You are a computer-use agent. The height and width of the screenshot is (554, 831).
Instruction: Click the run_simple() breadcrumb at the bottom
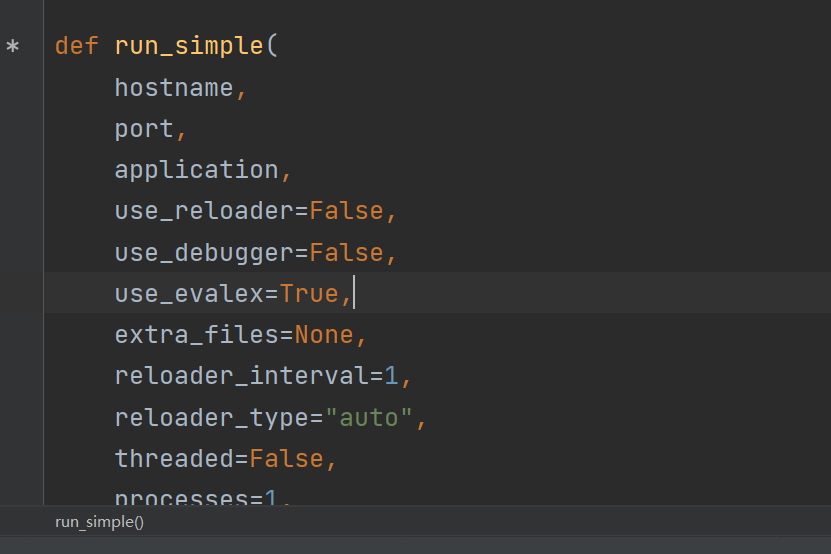[99, 522]
